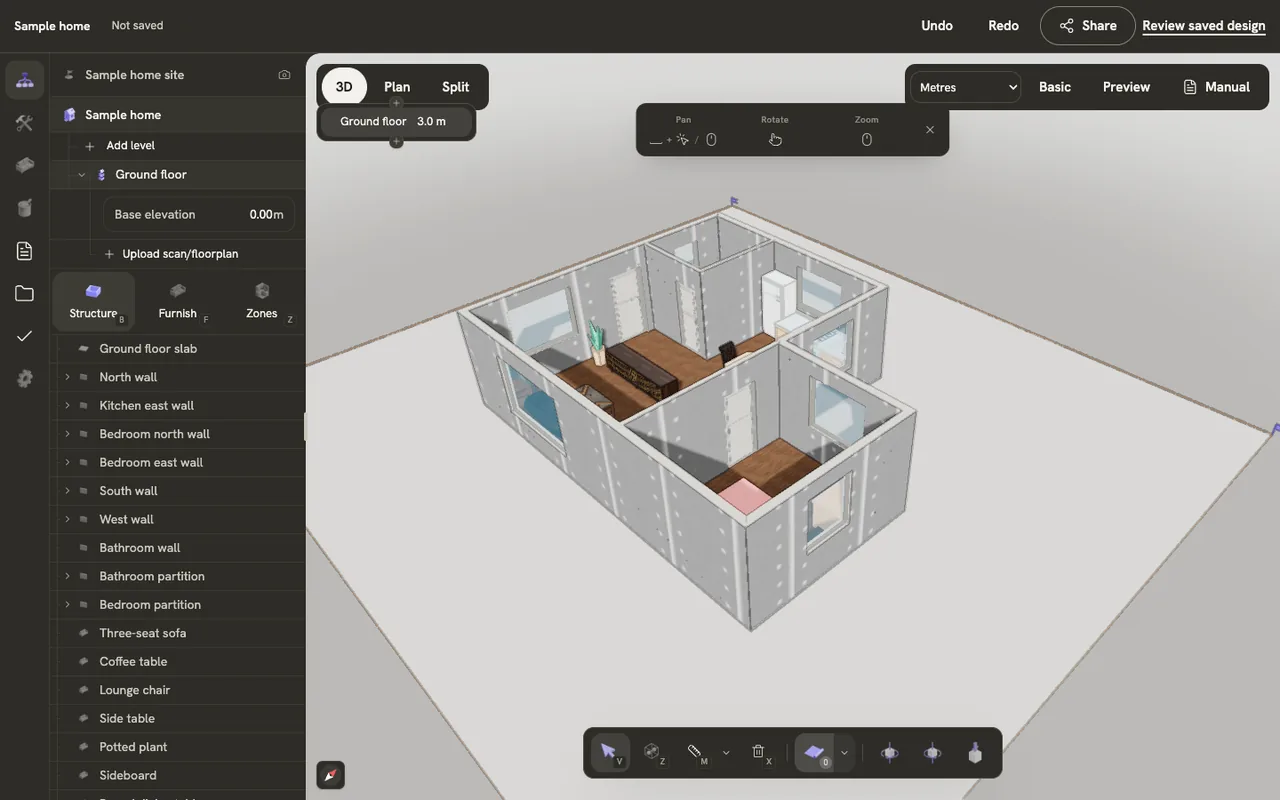Expand the South wall item

pyautogui.click(x=67, y=491)
